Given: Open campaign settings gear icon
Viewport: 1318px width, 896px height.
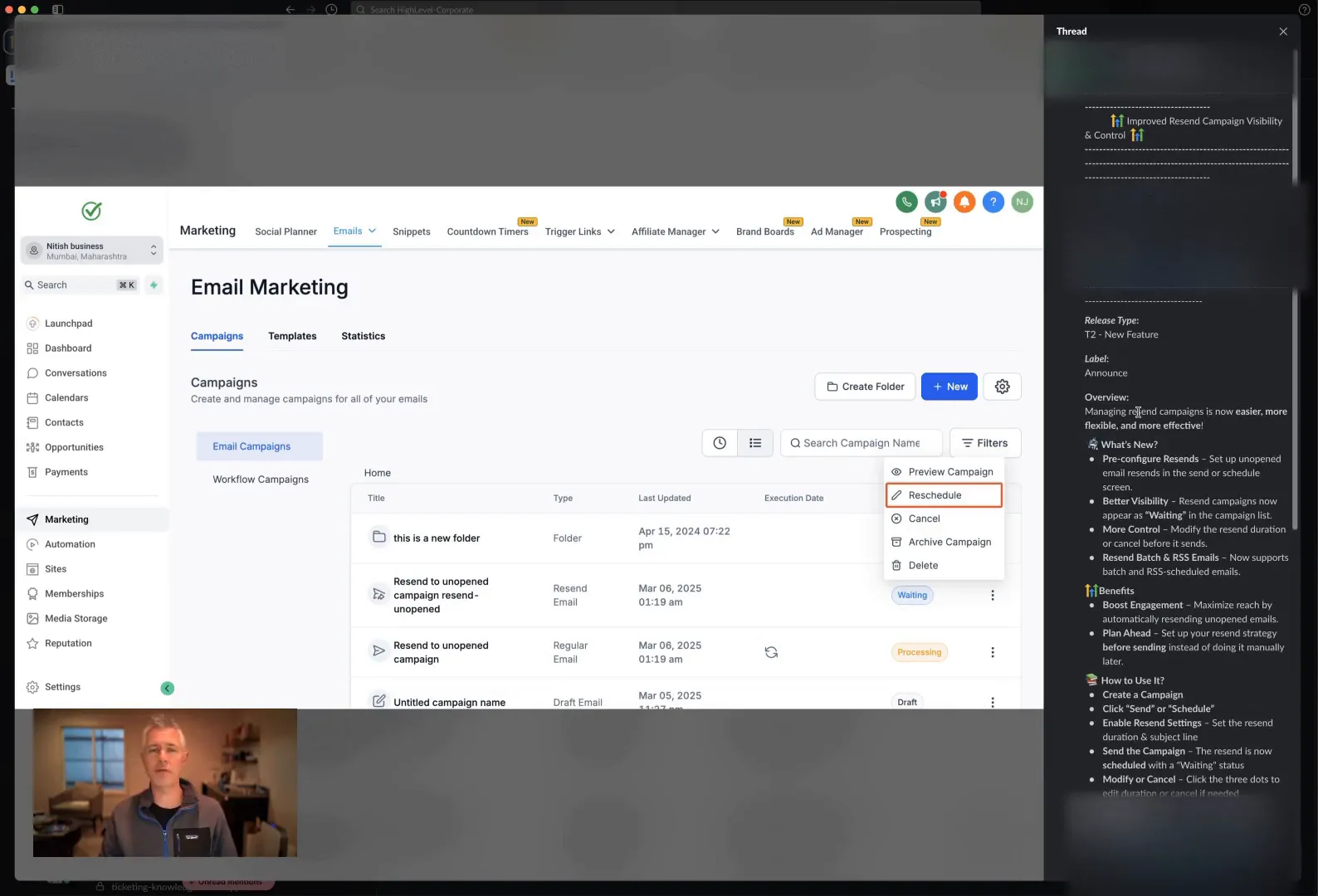Looking at the screenshot, I should coord(1003,387).
